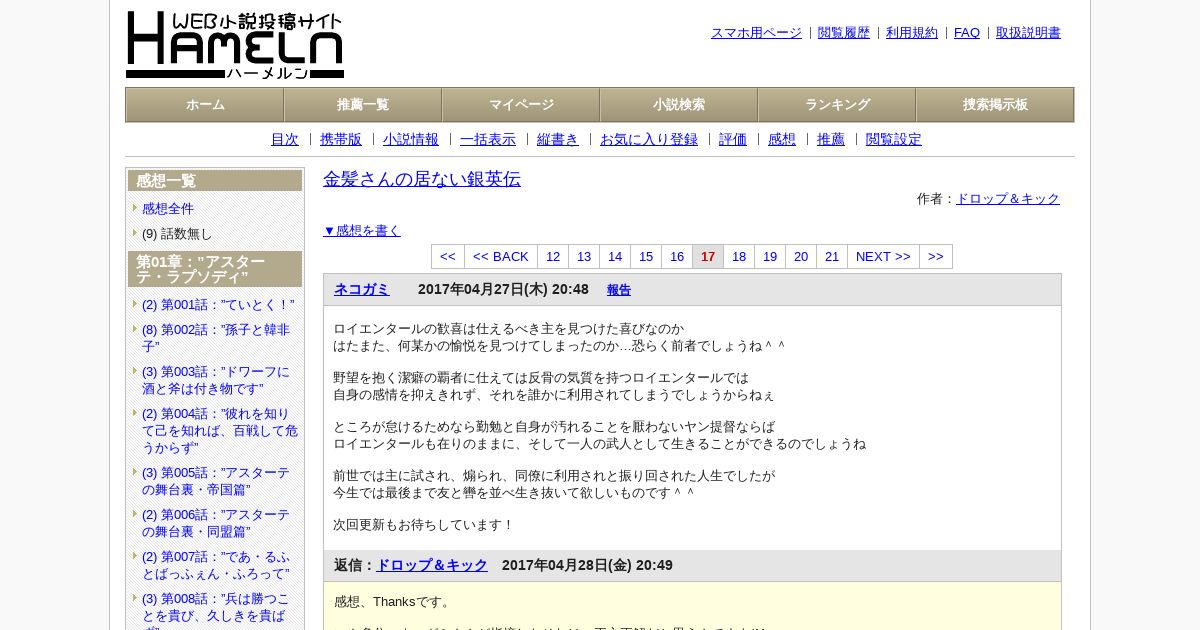Image resolution: width=1200 pixels, height=630 pixels.
Task: Open ドロップ＆キック link in reply header
Action: pyautogui.click(x=432, y=565)
